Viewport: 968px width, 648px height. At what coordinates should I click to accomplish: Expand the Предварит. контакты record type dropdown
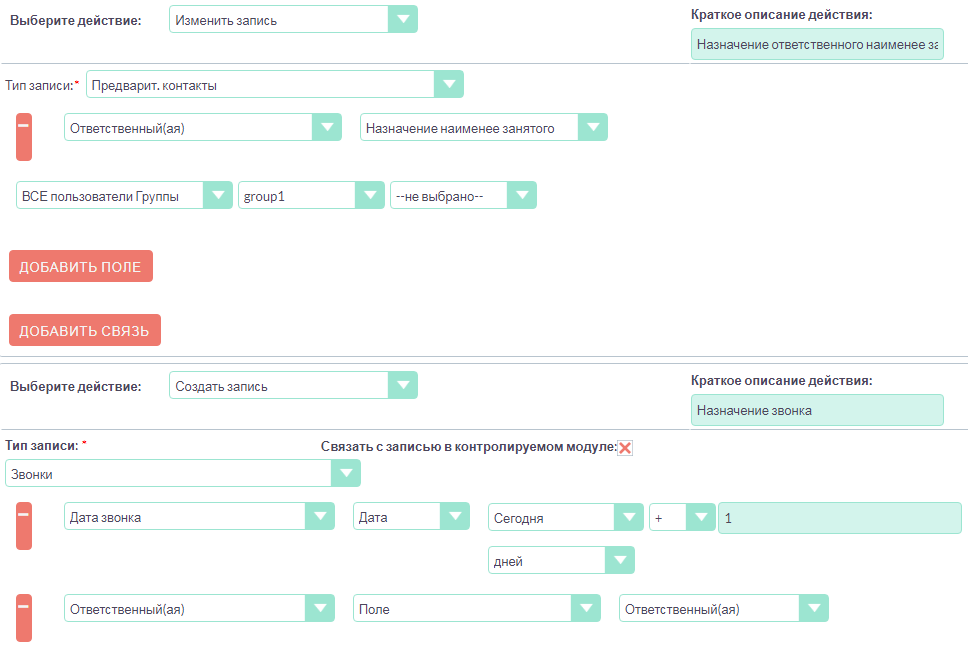click(x=275, y=85)
